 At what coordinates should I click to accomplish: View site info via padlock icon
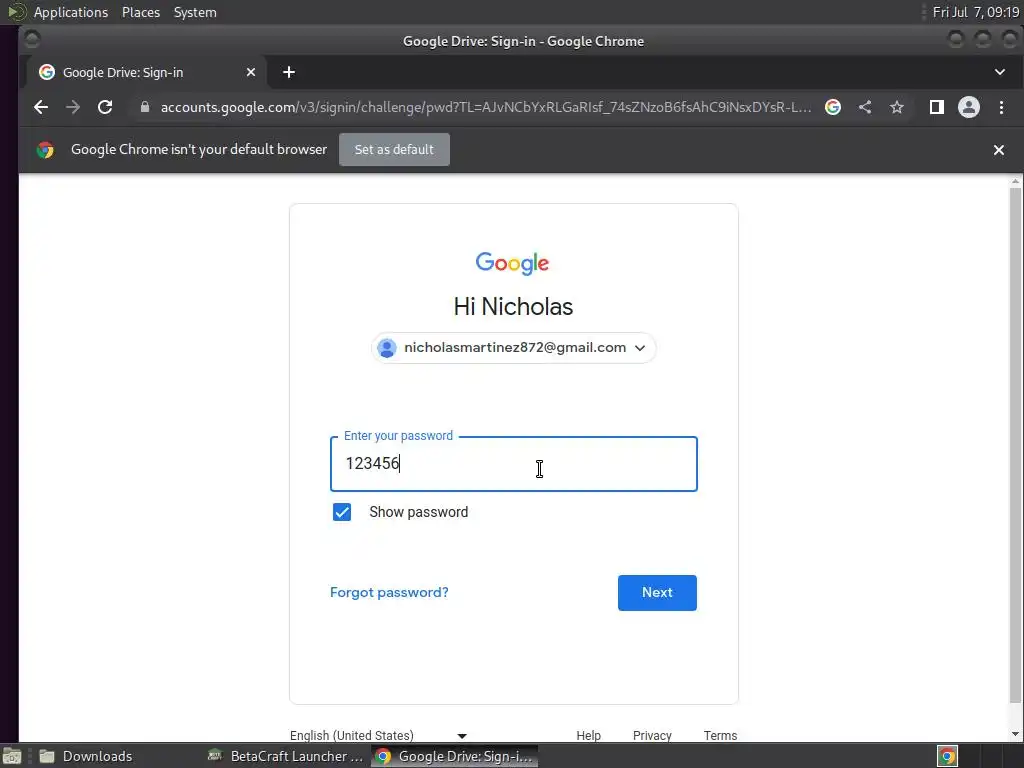tap(145, 107)
